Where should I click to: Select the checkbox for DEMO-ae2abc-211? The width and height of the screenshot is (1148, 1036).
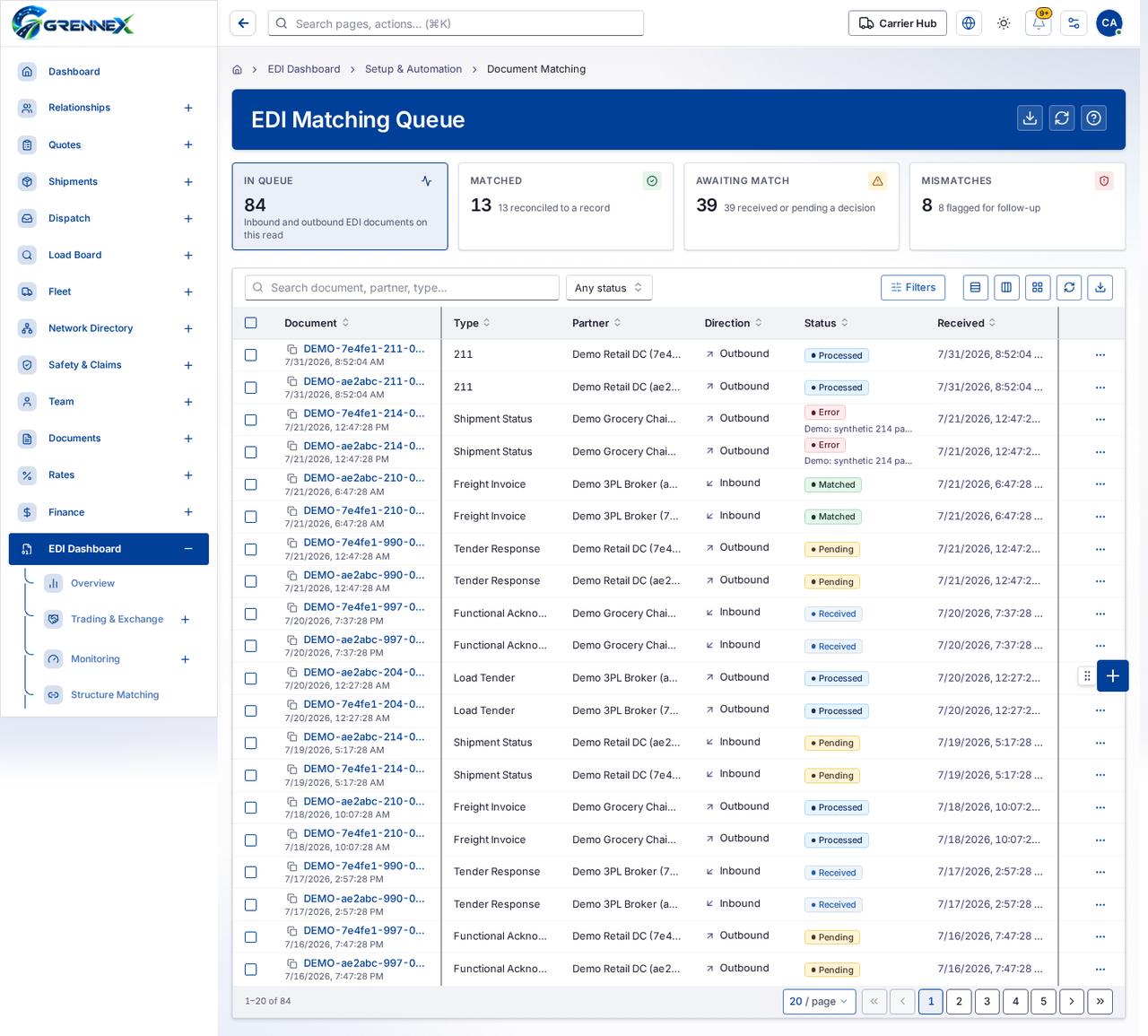[251, 387]
